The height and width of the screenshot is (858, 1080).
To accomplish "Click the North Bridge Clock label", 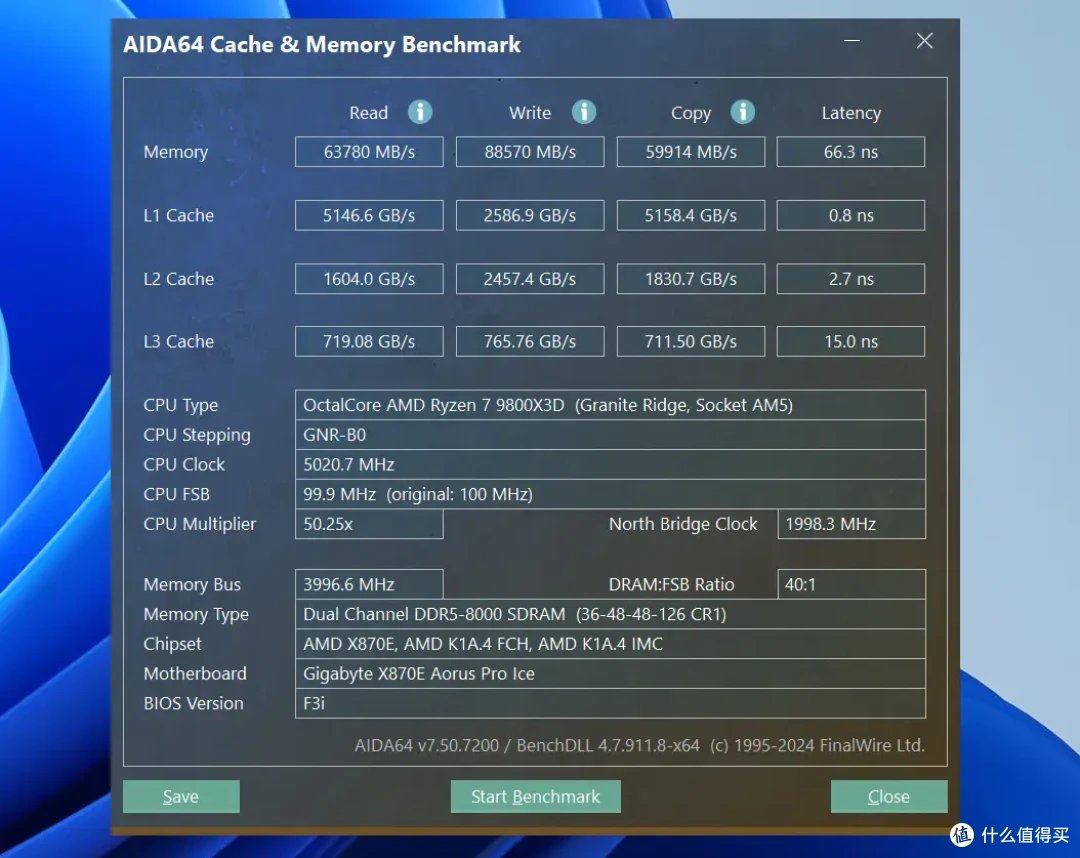I will pos(683,524).
